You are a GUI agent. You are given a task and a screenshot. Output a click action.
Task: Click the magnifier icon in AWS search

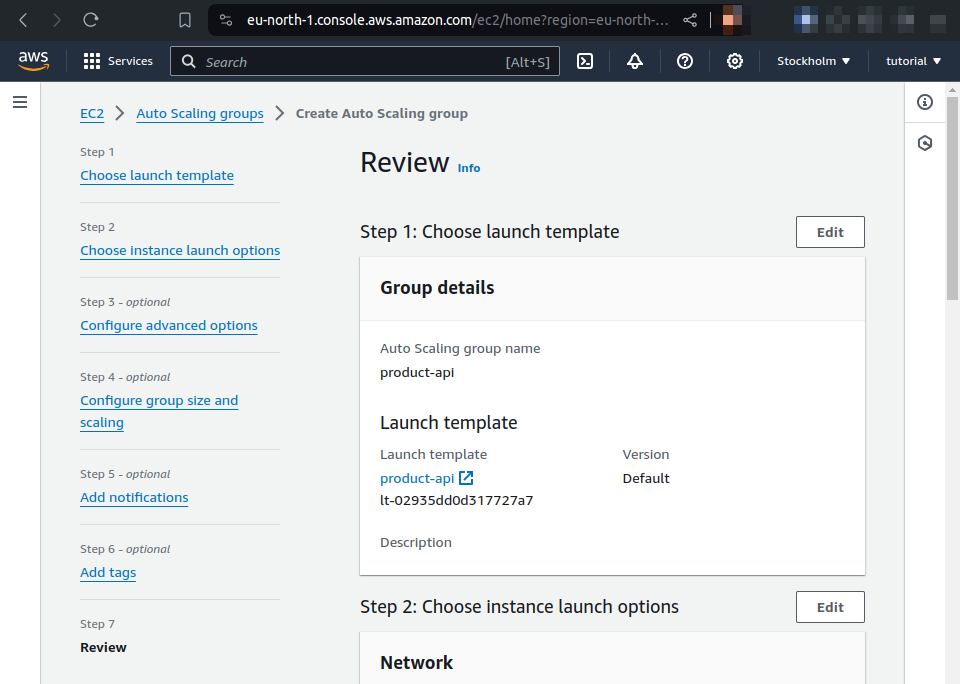tap(189, 62)
